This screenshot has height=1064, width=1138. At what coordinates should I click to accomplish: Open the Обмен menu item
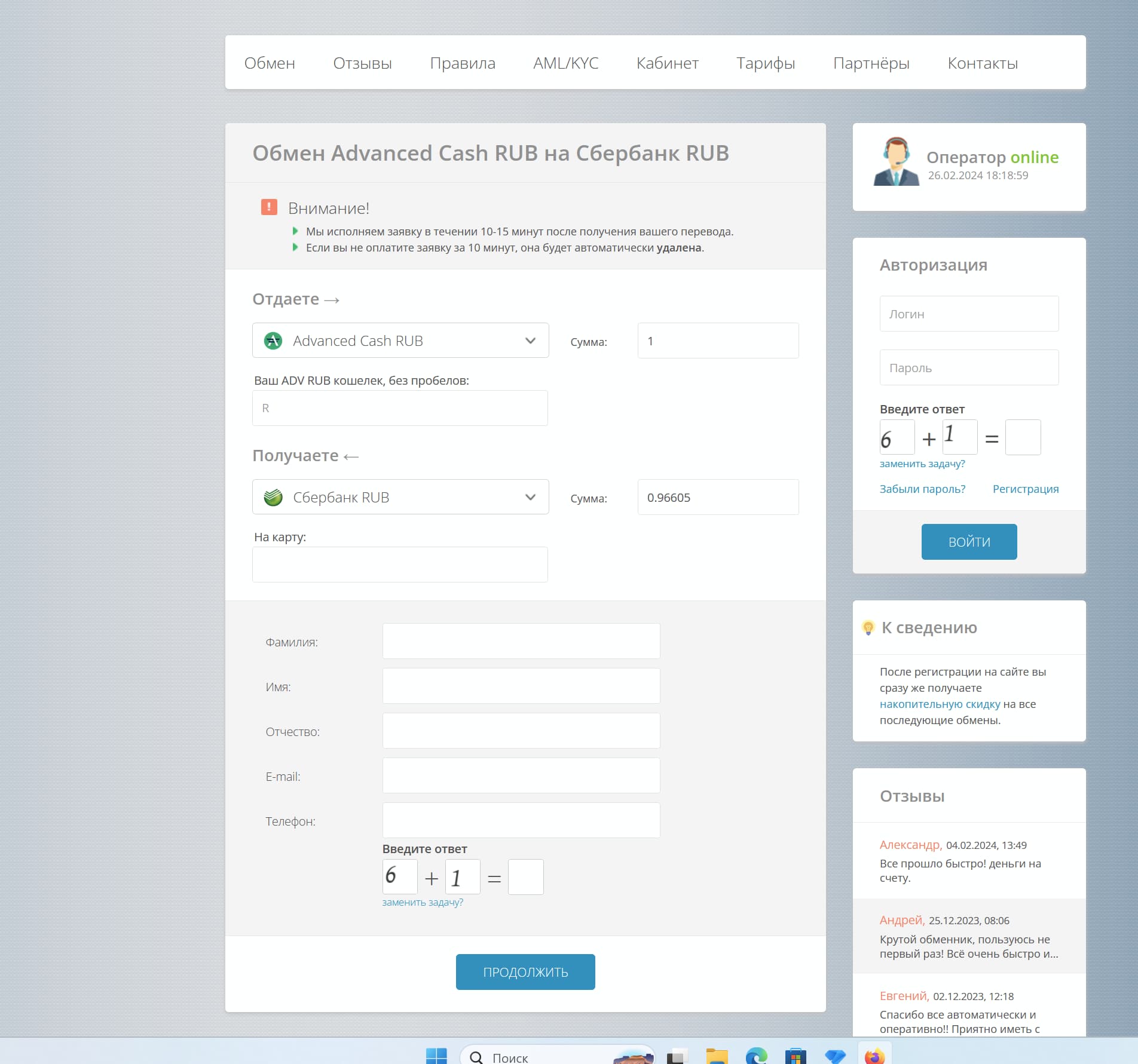coord(270,63)
